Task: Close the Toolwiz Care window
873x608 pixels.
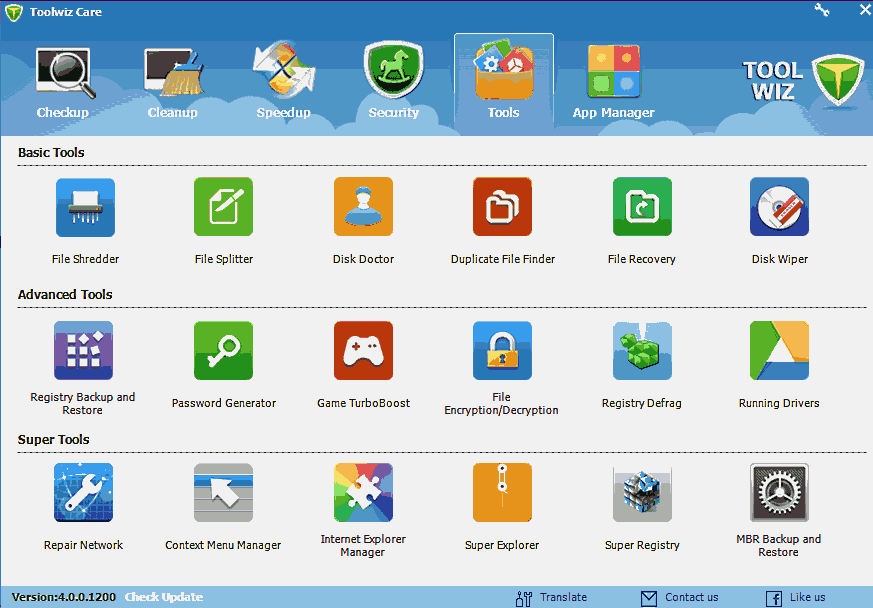Action: click(x=865, y=9)
